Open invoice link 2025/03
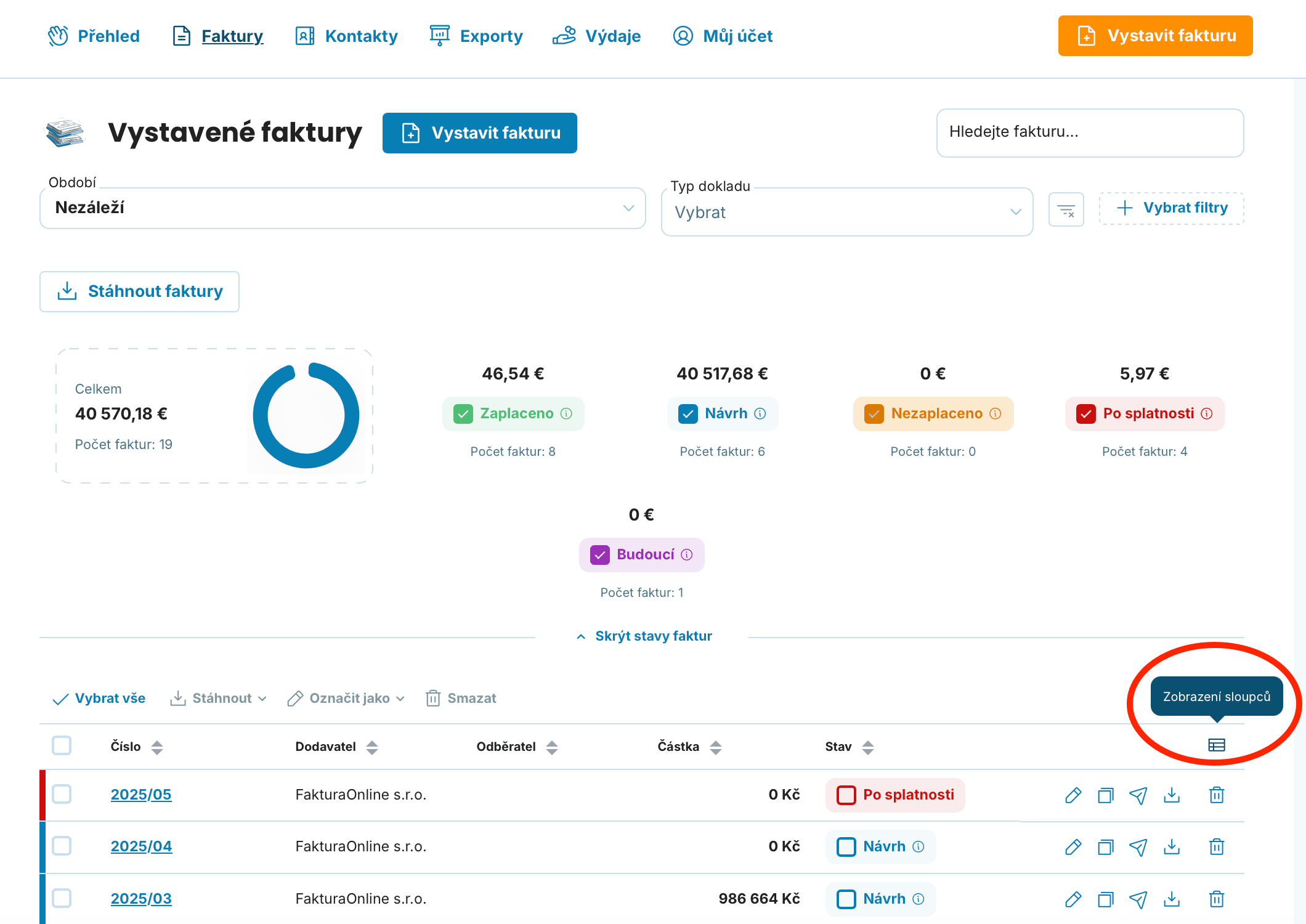This screenshot has height=924, width=1306. pos(141,899)
